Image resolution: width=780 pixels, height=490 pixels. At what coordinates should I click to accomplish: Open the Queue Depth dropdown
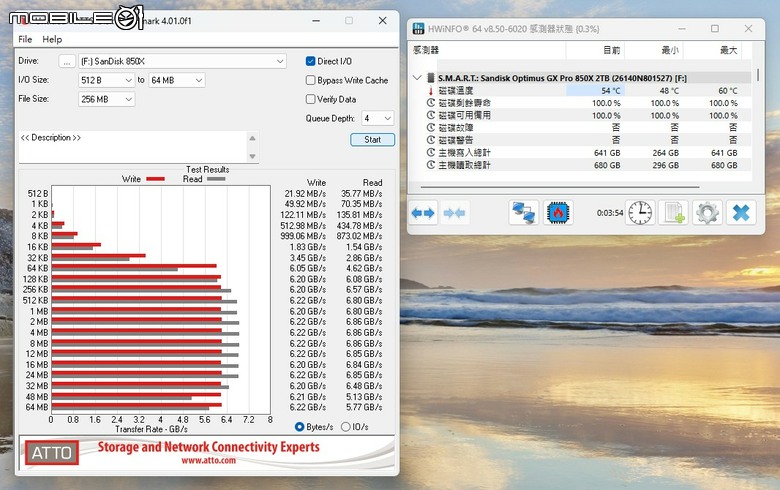[x=378, y=118]
